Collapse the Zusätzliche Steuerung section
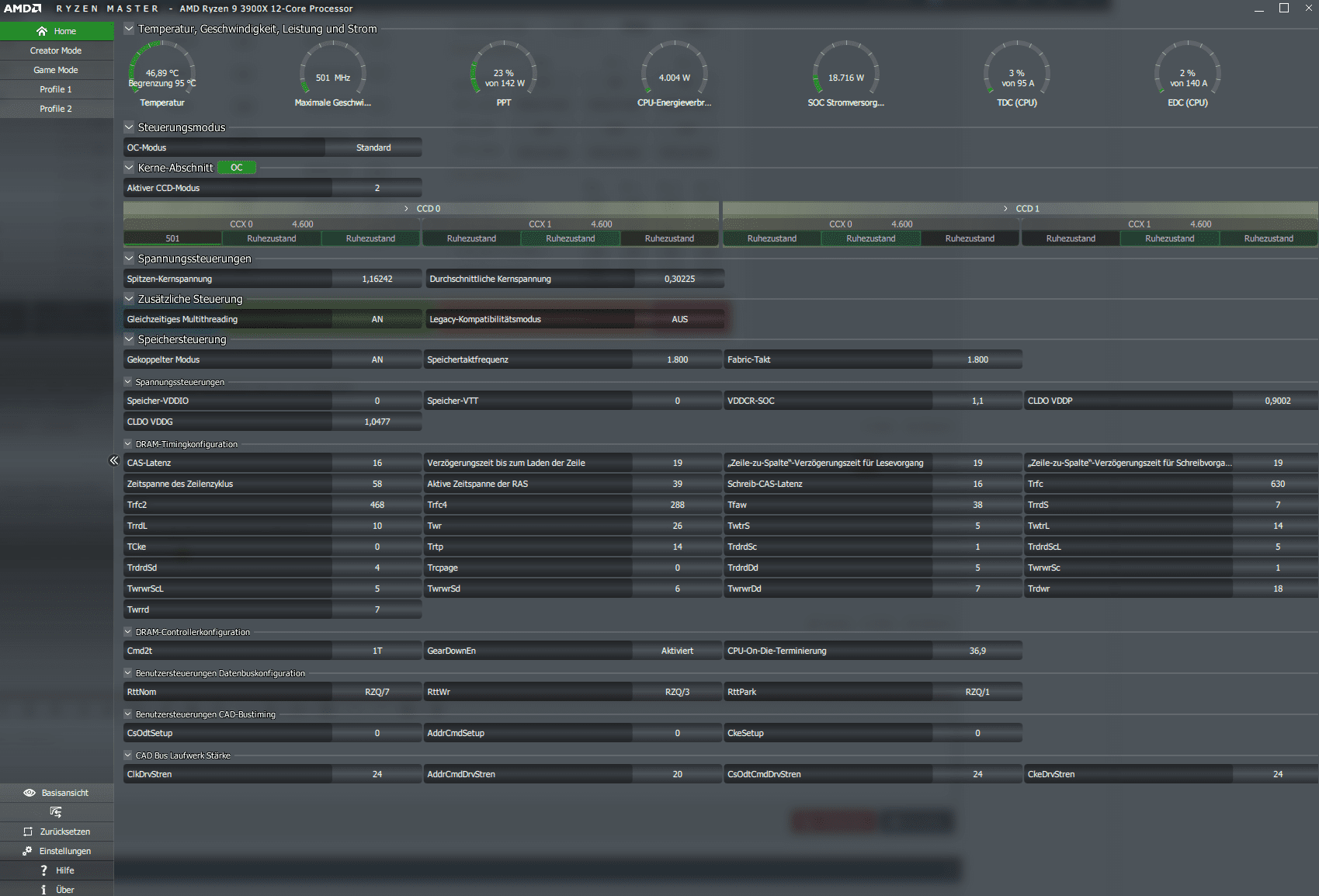The image size is (1319, 896). [129, 298]
